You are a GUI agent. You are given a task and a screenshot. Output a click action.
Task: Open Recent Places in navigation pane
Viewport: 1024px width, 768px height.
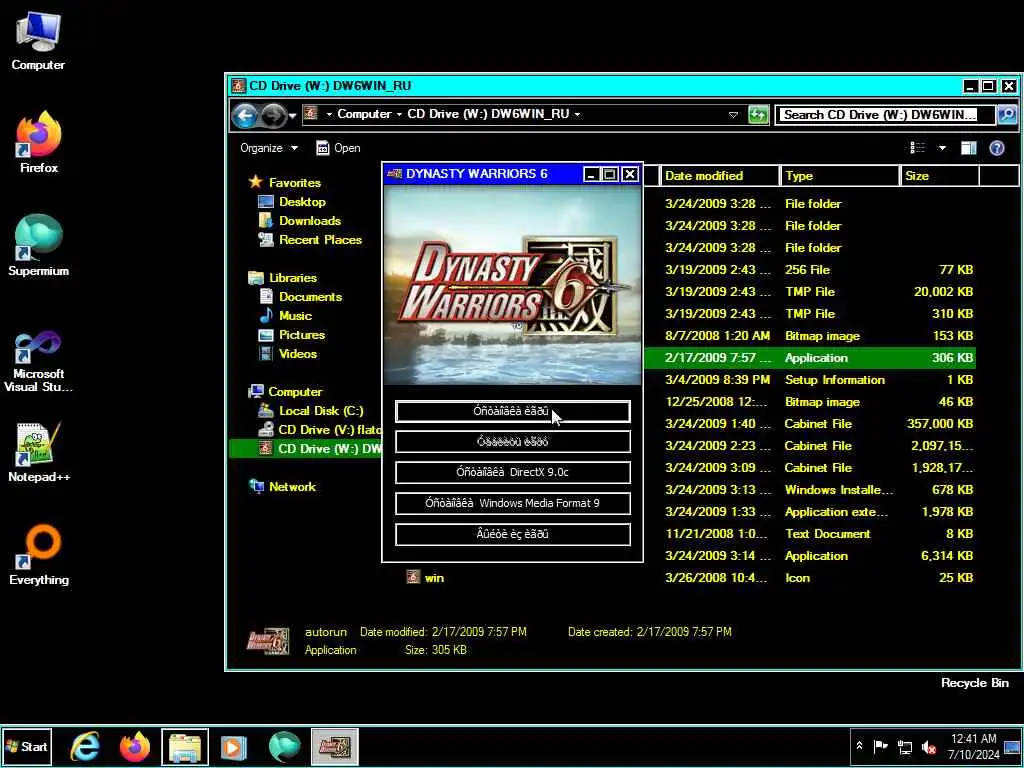(320, 240)
